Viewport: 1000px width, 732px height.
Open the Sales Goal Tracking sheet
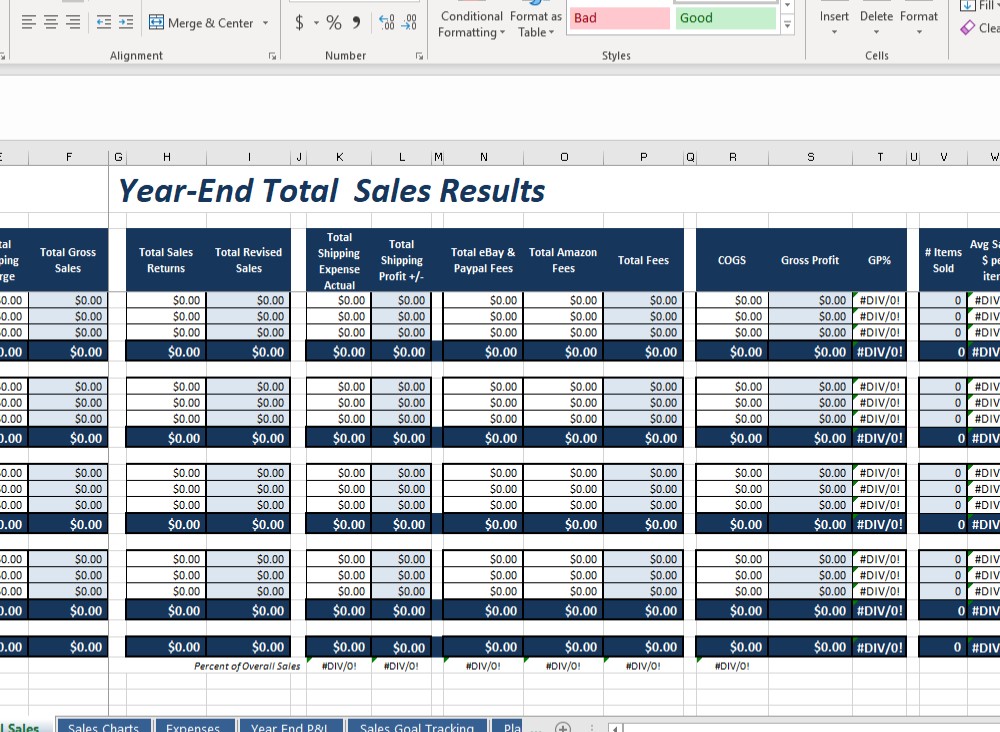coord(417,727)
